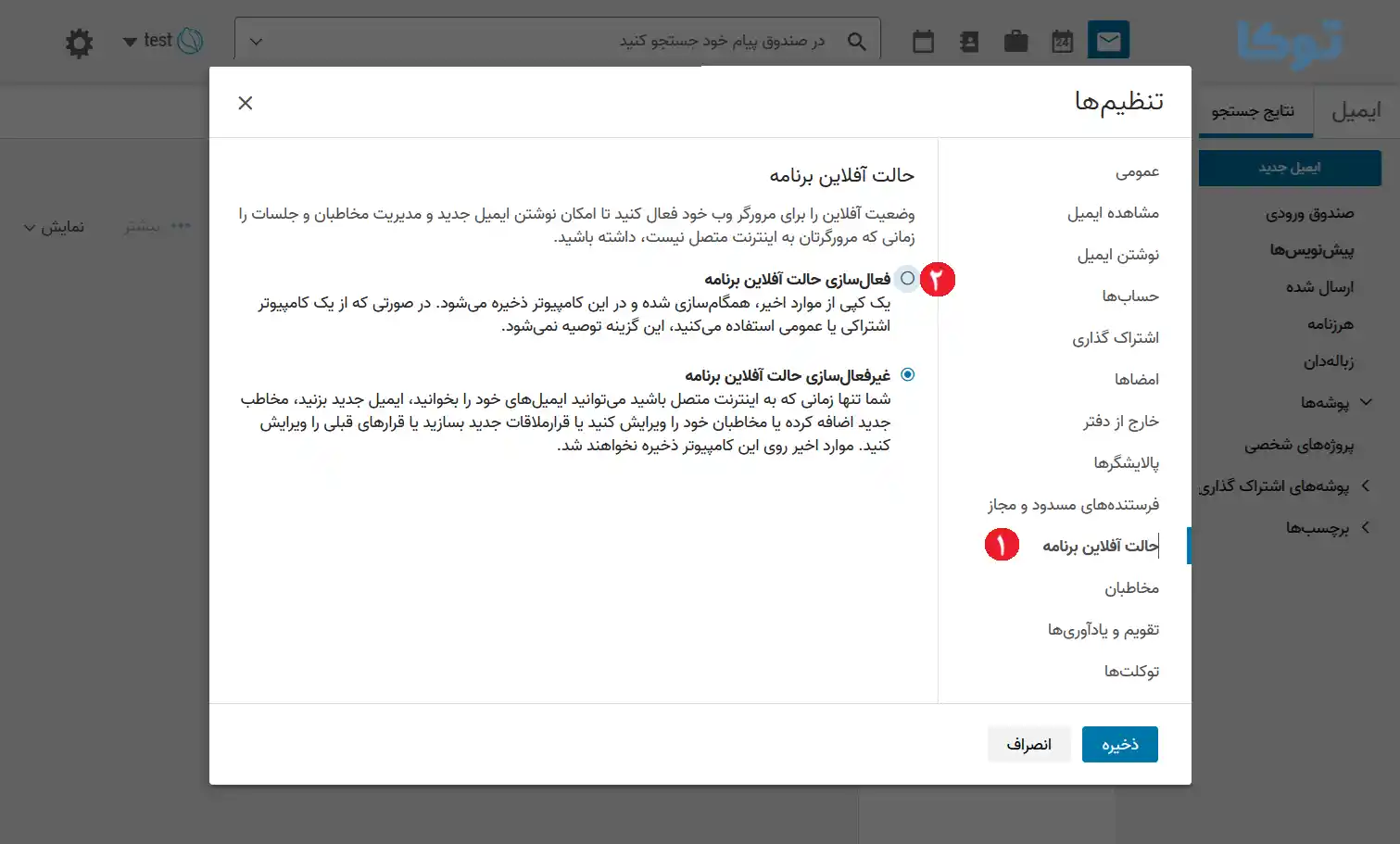Open the زباله‌دان trash folder

1329,361
